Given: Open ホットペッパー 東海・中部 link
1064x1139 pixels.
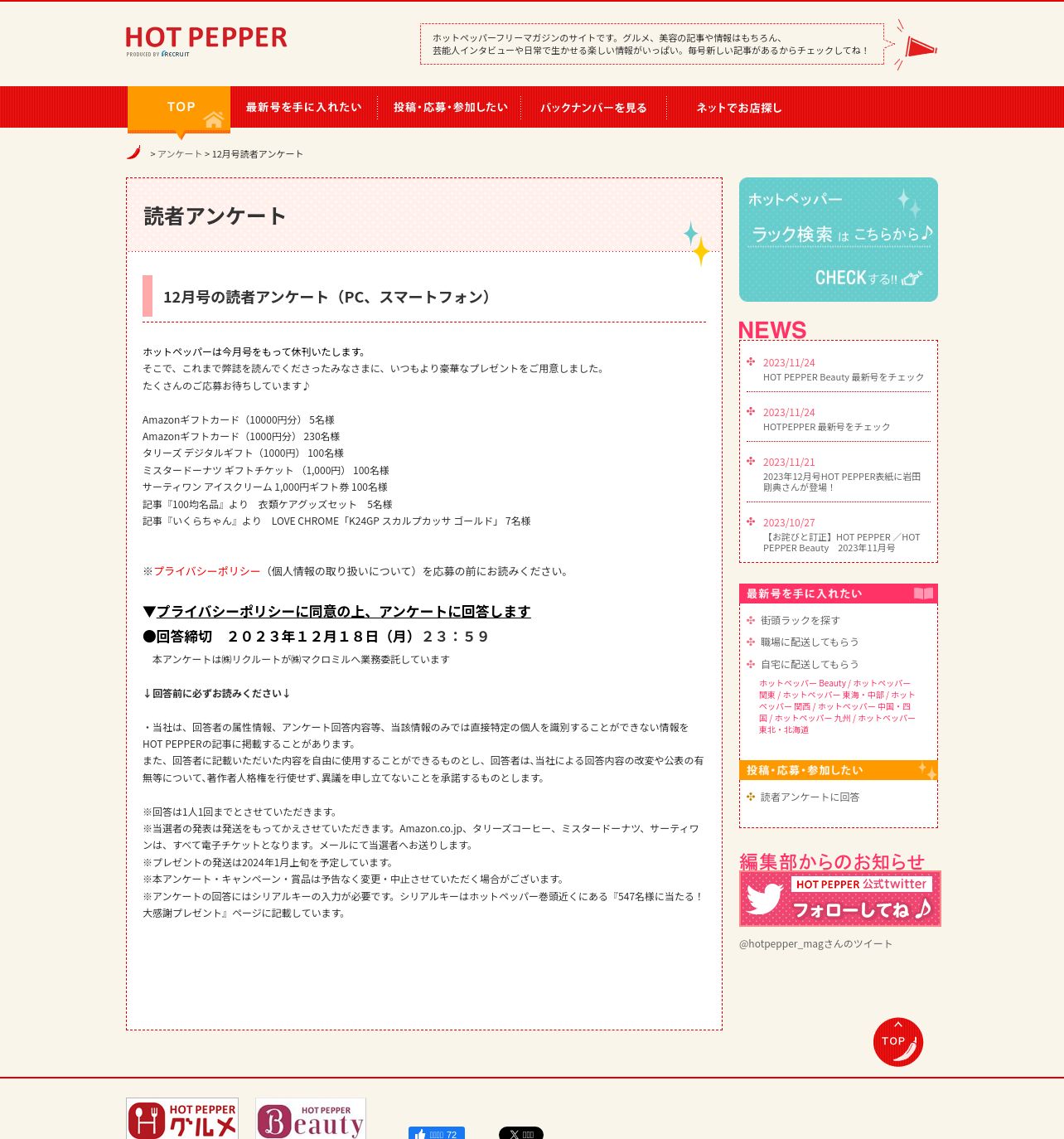Looking at the screenshot, I should click(x=833, y=696).
